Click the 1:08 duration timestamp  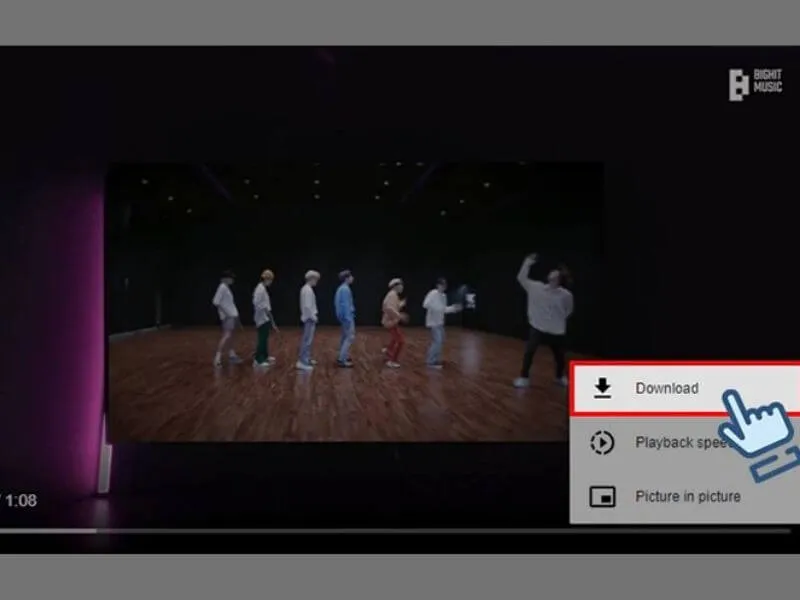pyautogui.click(x=21, y=500)
